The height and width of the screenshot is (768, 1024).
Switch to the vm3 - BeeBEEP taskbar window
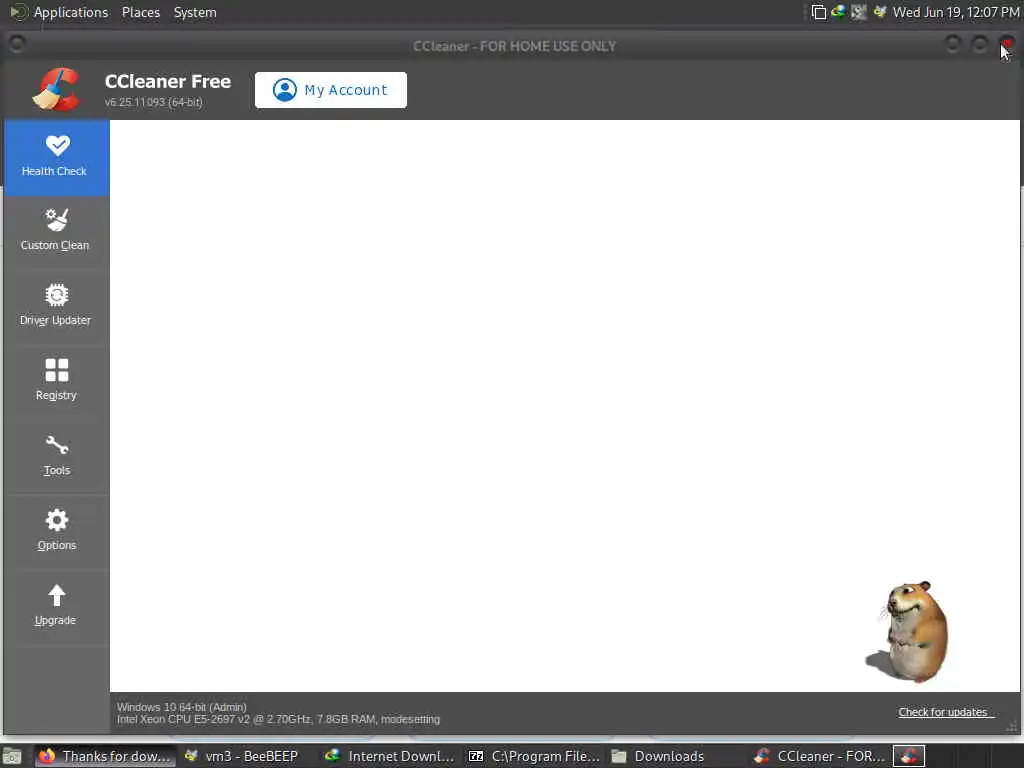click(x=242, y=756)
